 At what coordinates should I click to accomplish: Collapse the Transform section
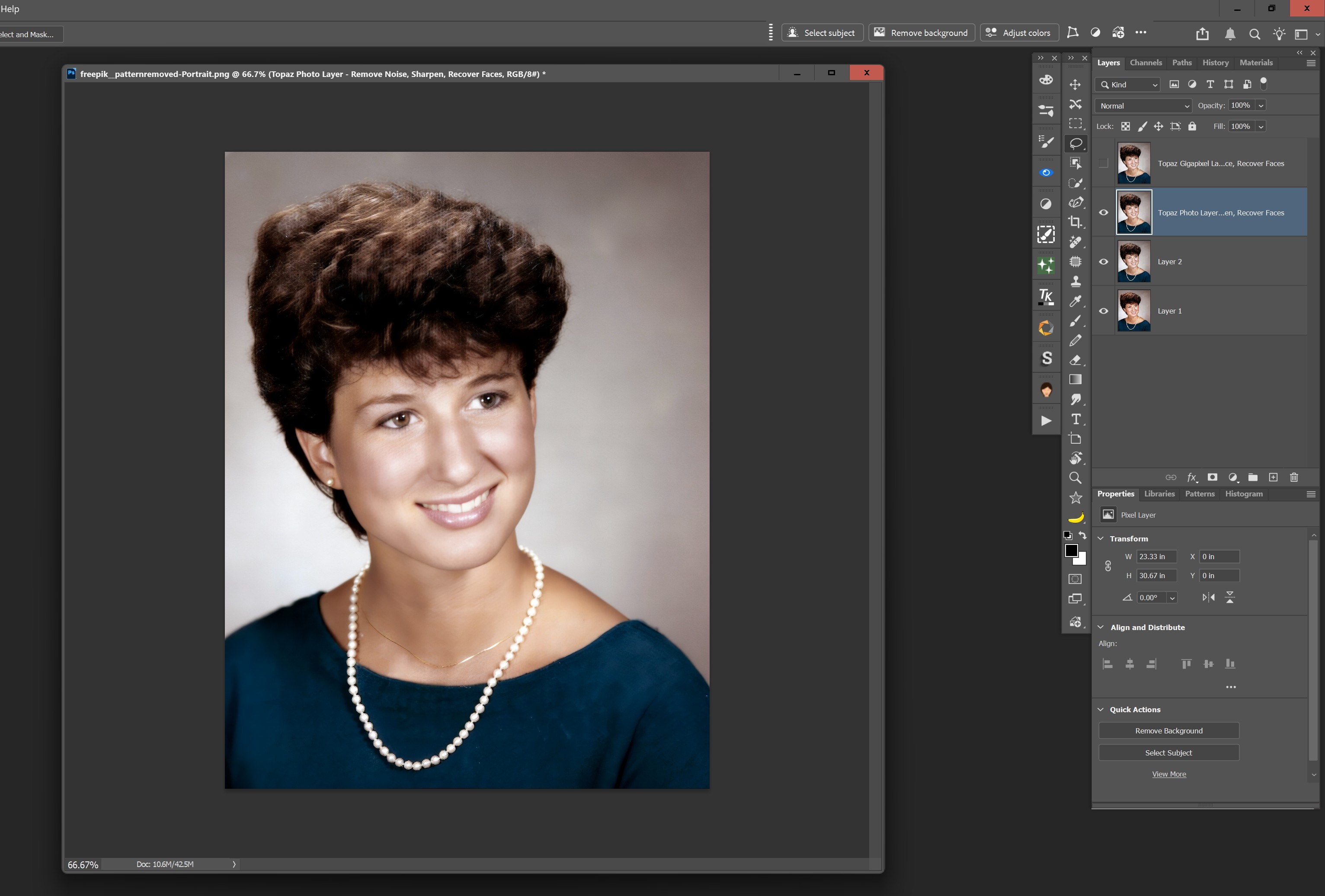point(1101,538)
